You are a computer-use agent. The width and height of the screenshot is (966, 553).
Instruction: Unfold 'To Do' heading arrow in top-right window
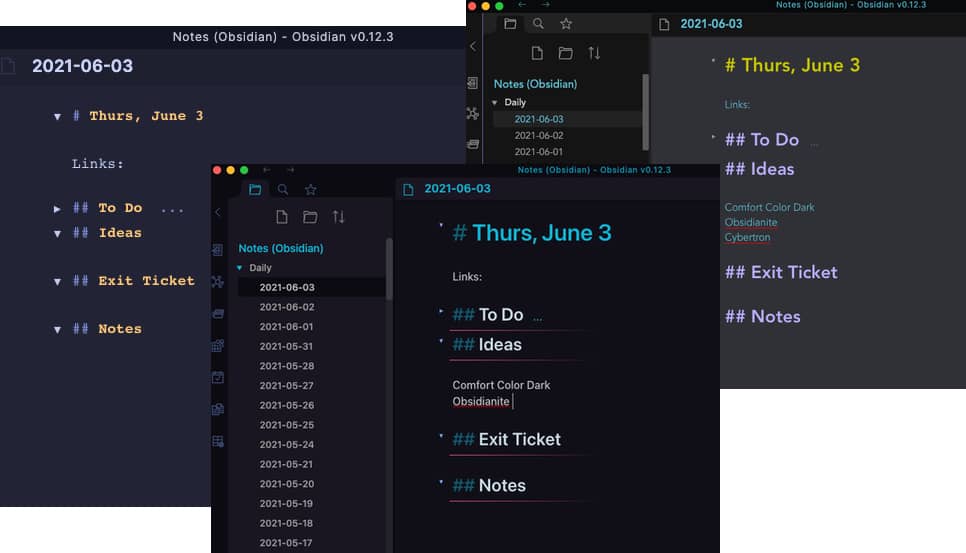pos(713,137)
